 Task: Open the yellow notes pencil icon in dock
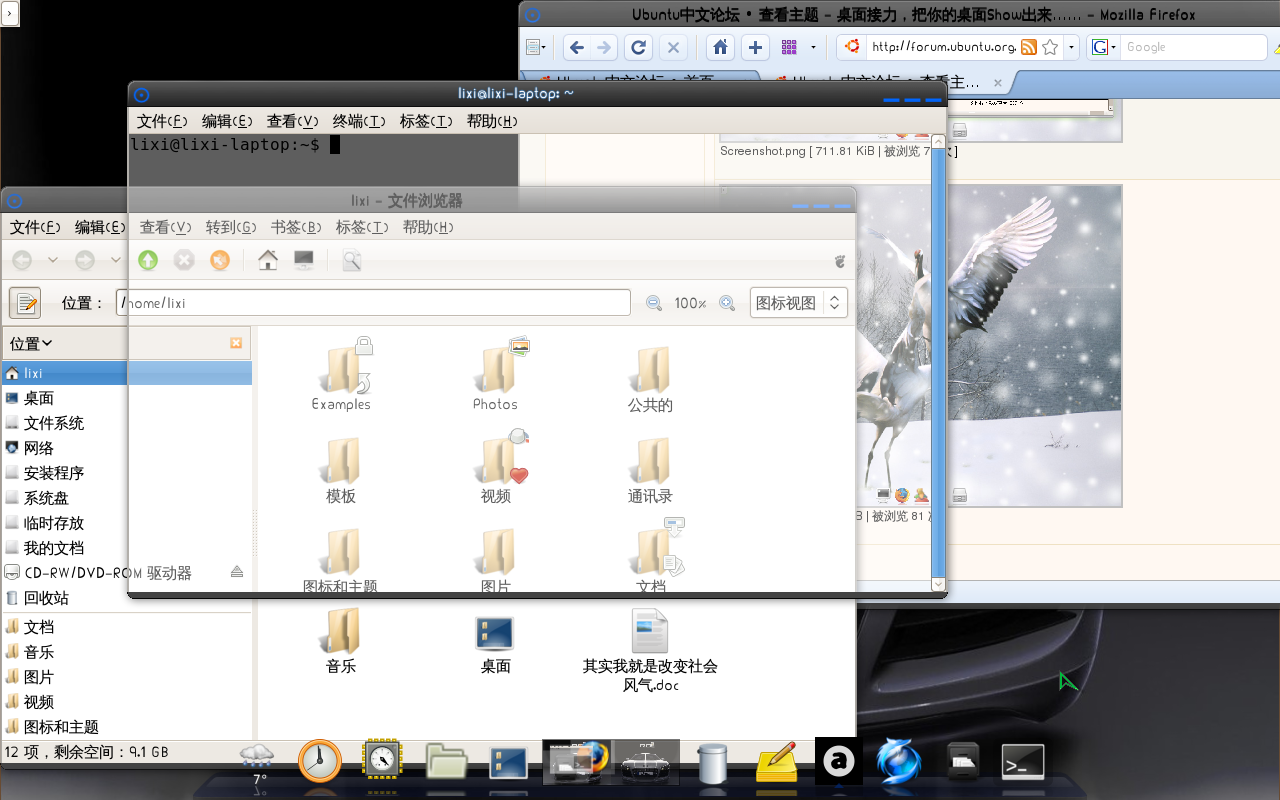(777, 762)
